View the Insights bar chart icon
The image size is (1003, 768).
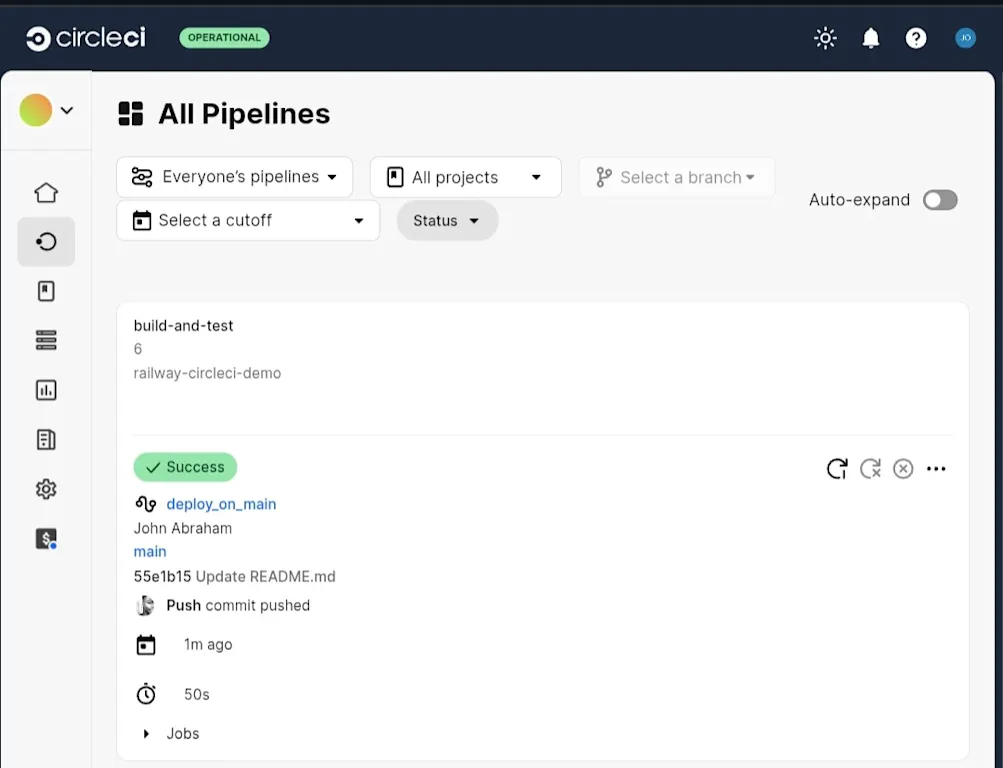point(45,389)
